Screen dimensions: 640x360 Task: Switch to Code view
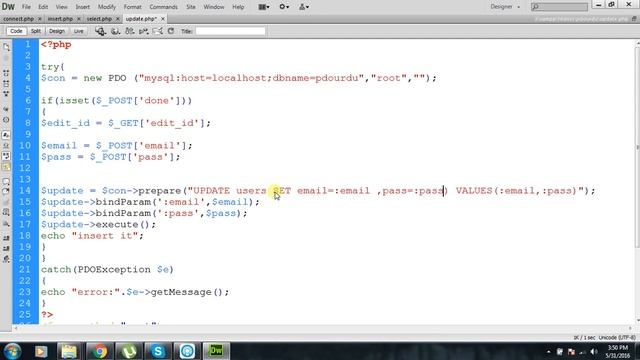16,31
